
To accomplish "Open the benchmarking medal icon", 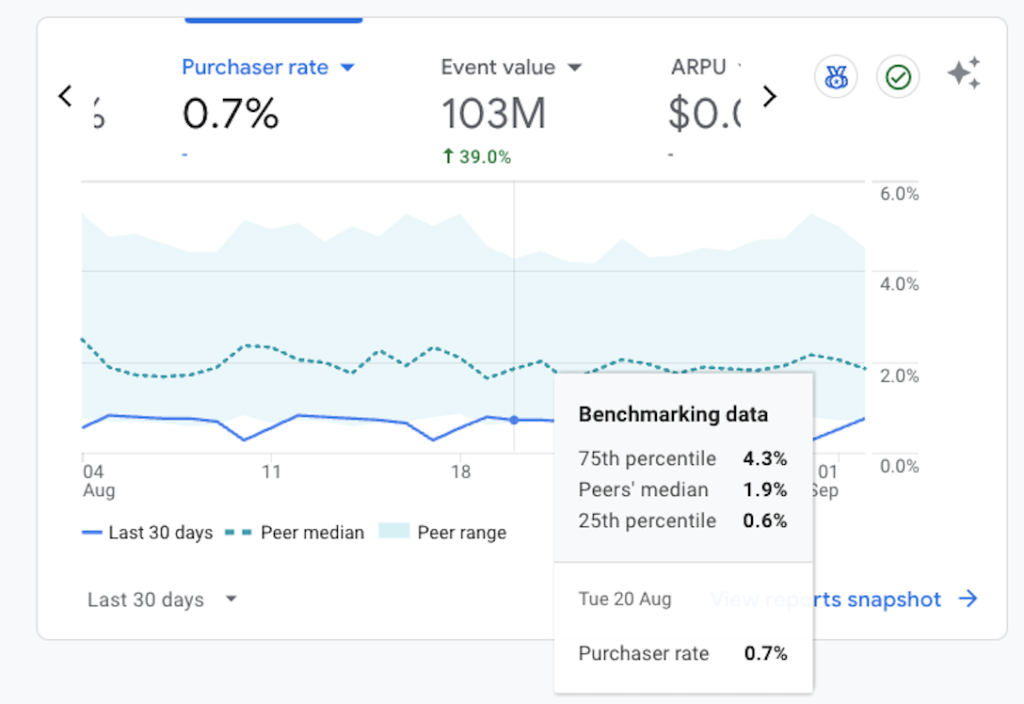I will [835, 76].
